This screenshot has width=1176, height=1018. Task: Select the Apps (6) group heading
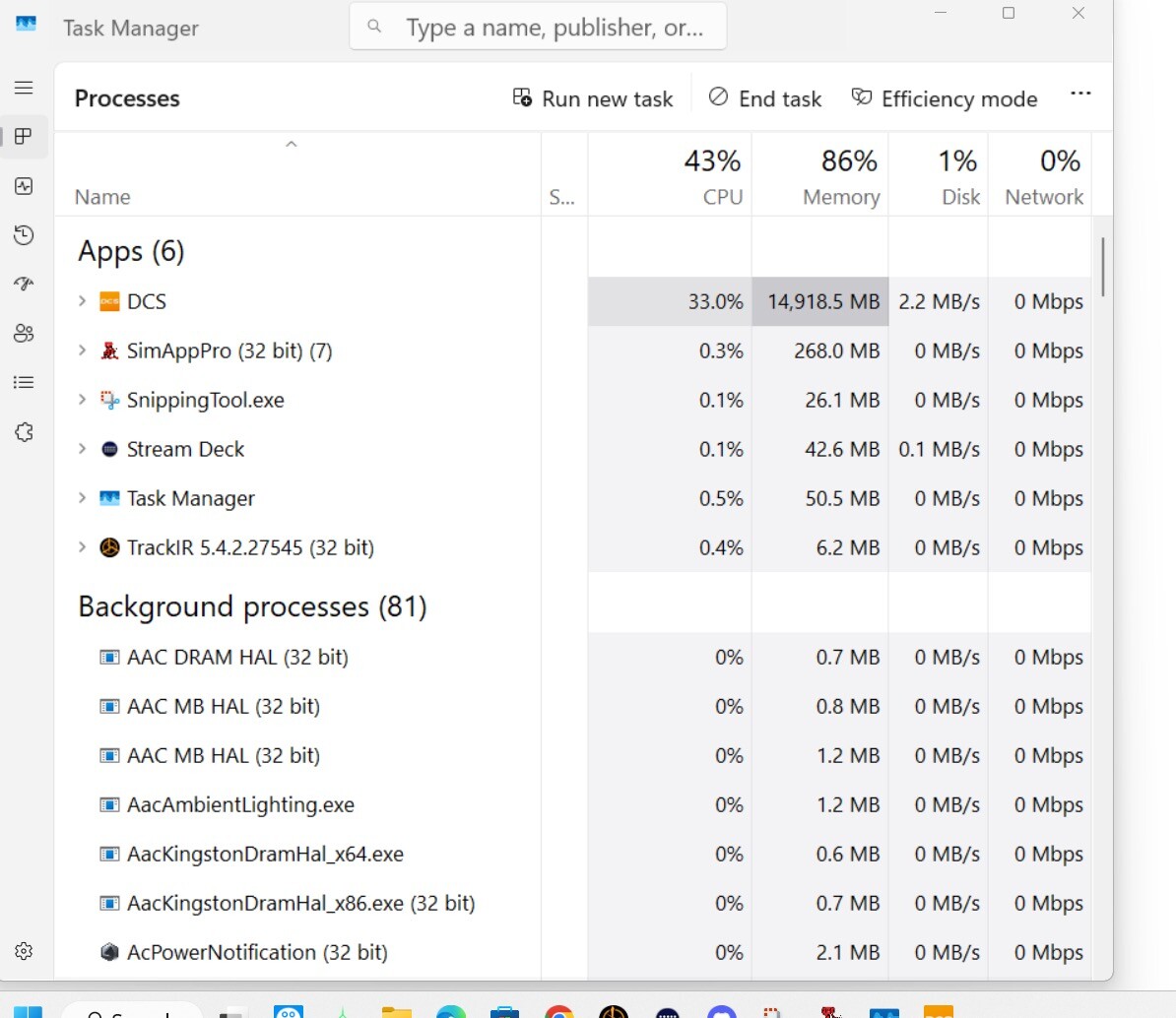coord(131,251)
